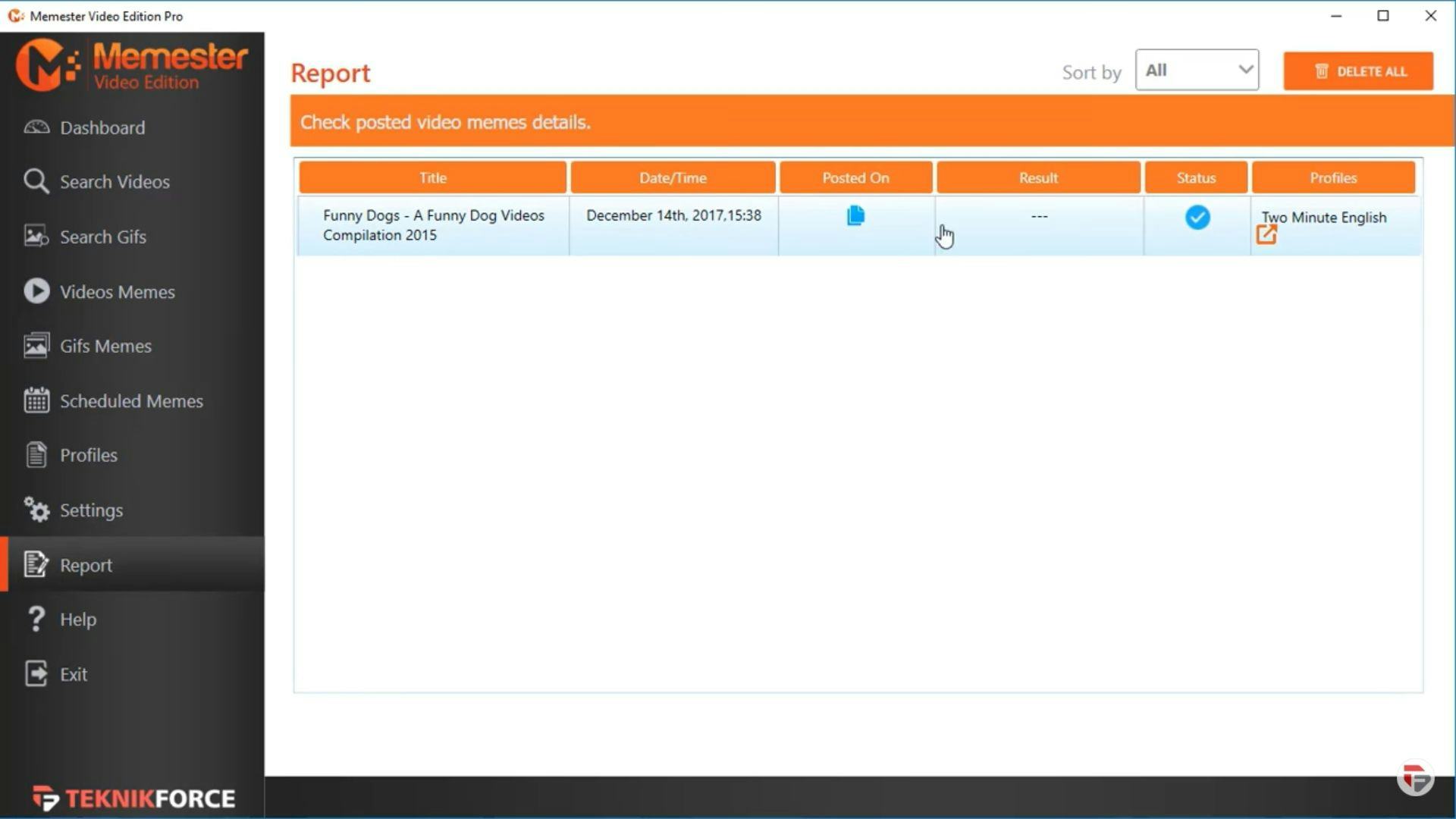Click the Title column header
The height and width of the screenshot is (819, 1456).
click(x=432, y=177)
